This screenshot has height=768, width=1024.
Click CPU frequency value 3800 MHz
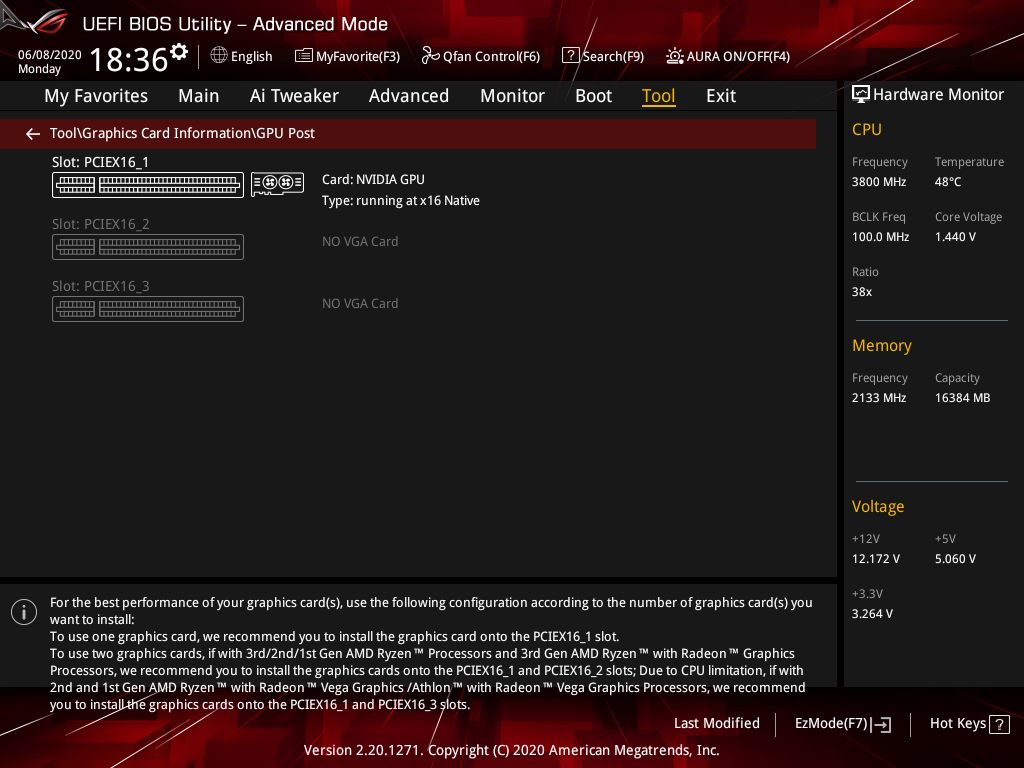(878, 182)
